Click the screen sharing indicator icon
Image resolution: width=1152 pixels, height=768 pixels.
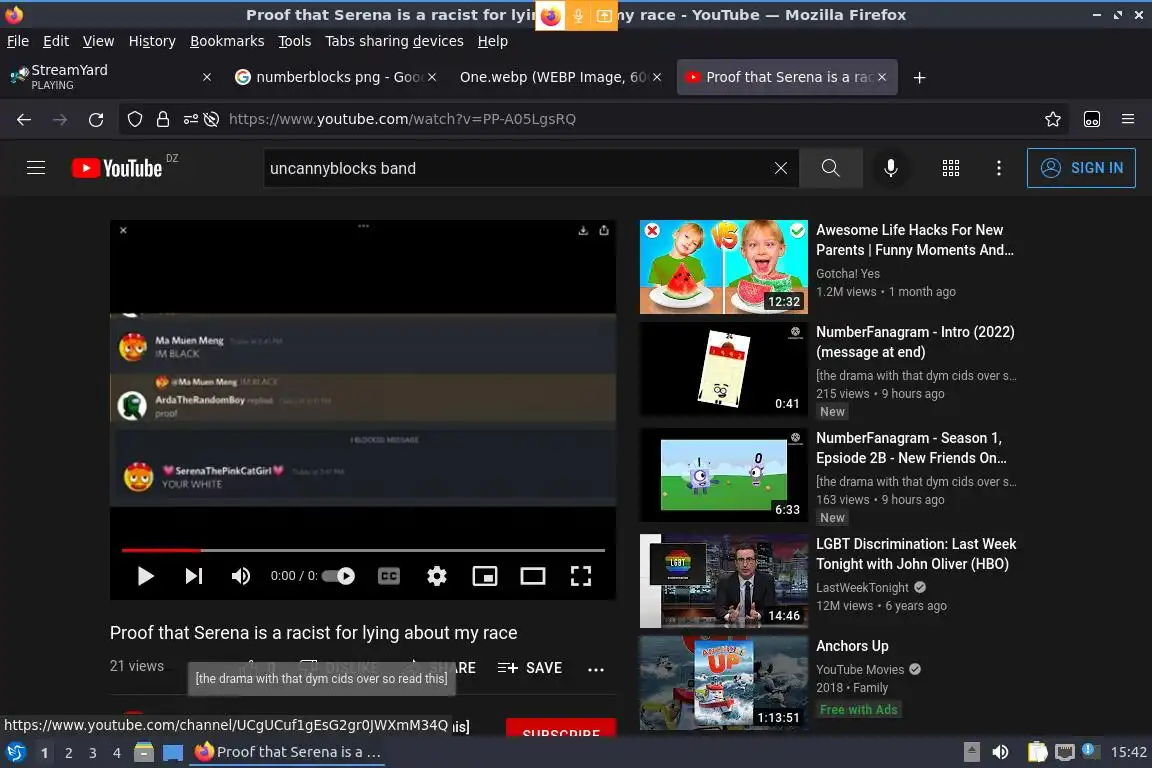pyautogui.click(x=604, y=15)
